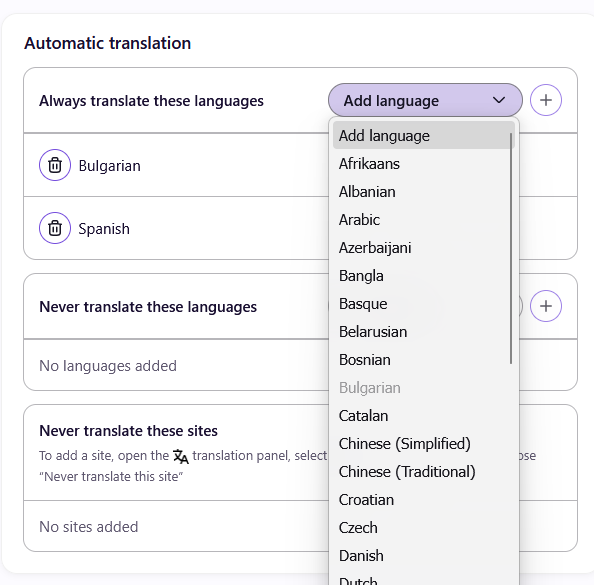The height and width of the screenshot is (585, 594).
Task: Click No languages added text
Action: click(x=108, y=366)
